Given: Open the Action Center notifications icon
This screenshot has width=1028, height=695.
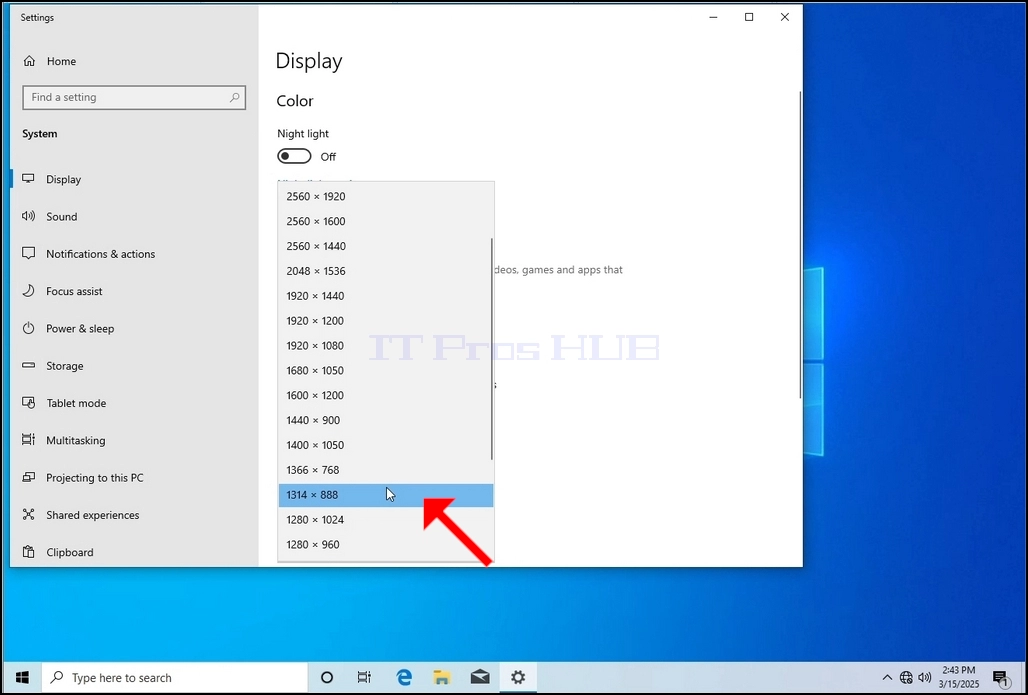Looking at the screenshot, I should pos(1000,677).
